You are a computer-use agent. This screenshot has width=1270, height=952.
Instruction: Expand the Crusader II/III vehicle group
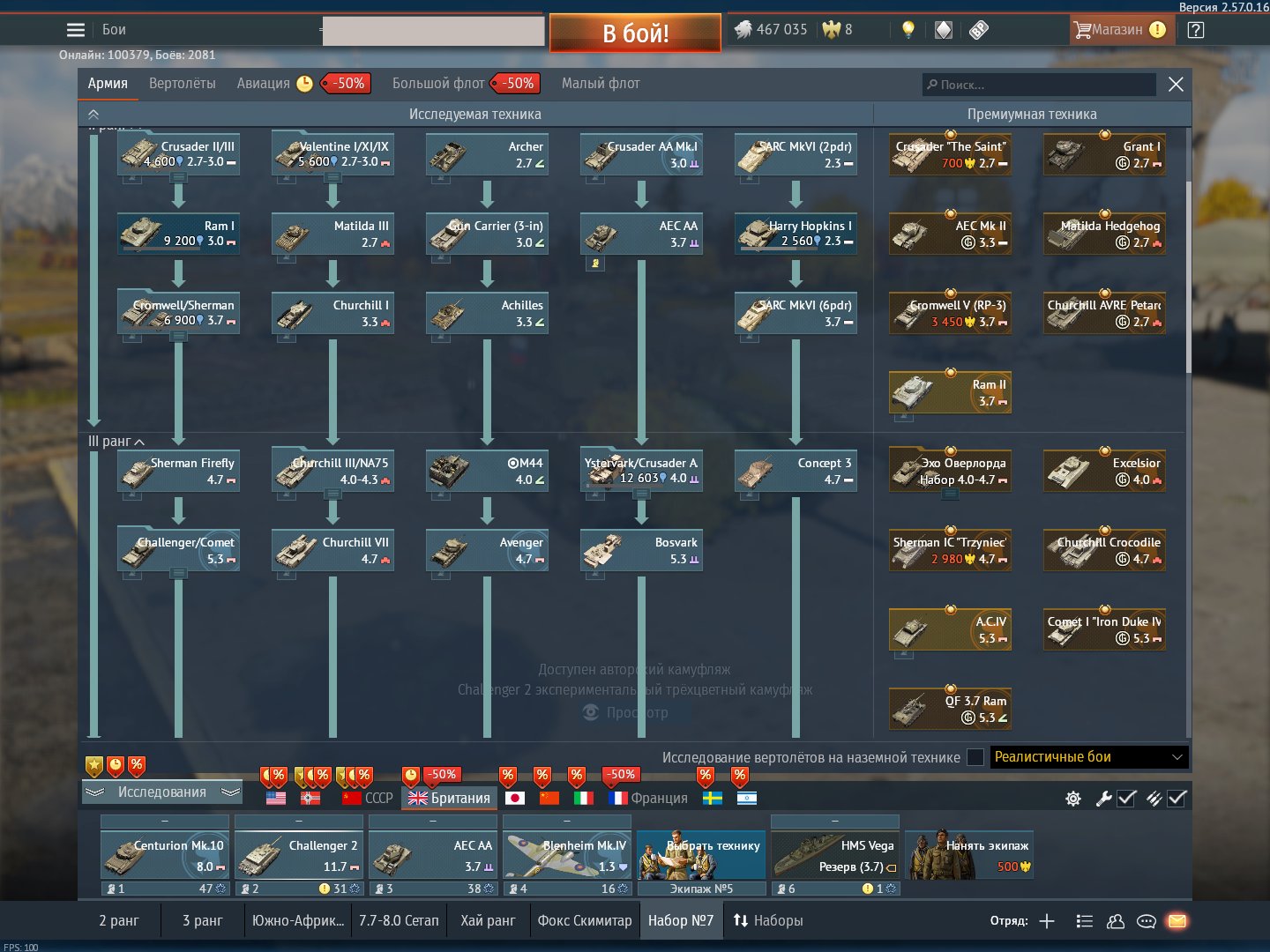179,178
